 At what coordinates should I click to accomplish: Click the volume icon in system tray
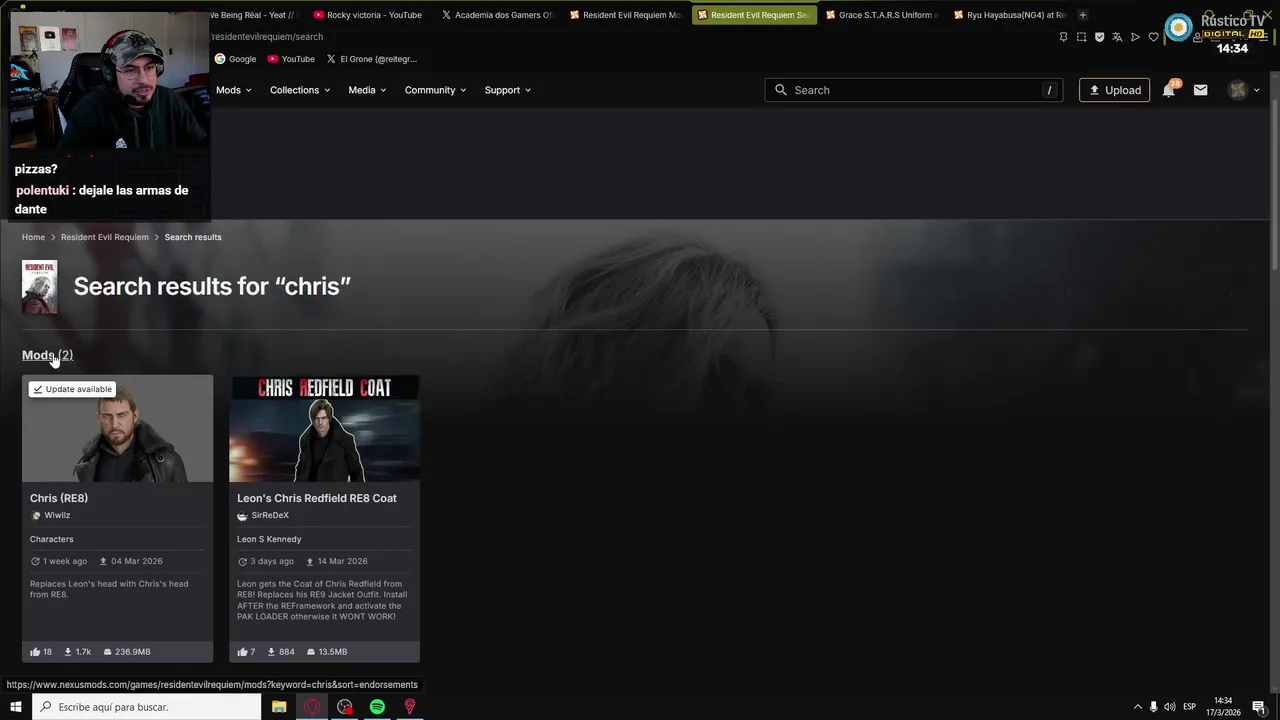point(1170,707)
